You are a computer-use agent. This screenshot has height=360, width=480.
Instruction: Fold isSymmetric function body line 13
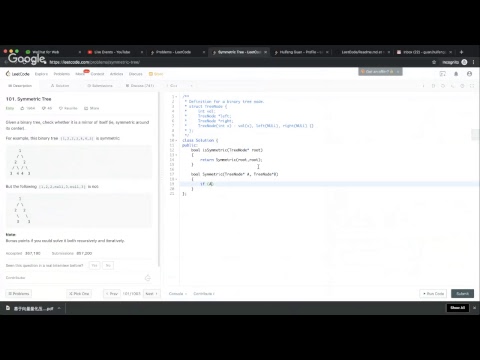tap(176, 155)
